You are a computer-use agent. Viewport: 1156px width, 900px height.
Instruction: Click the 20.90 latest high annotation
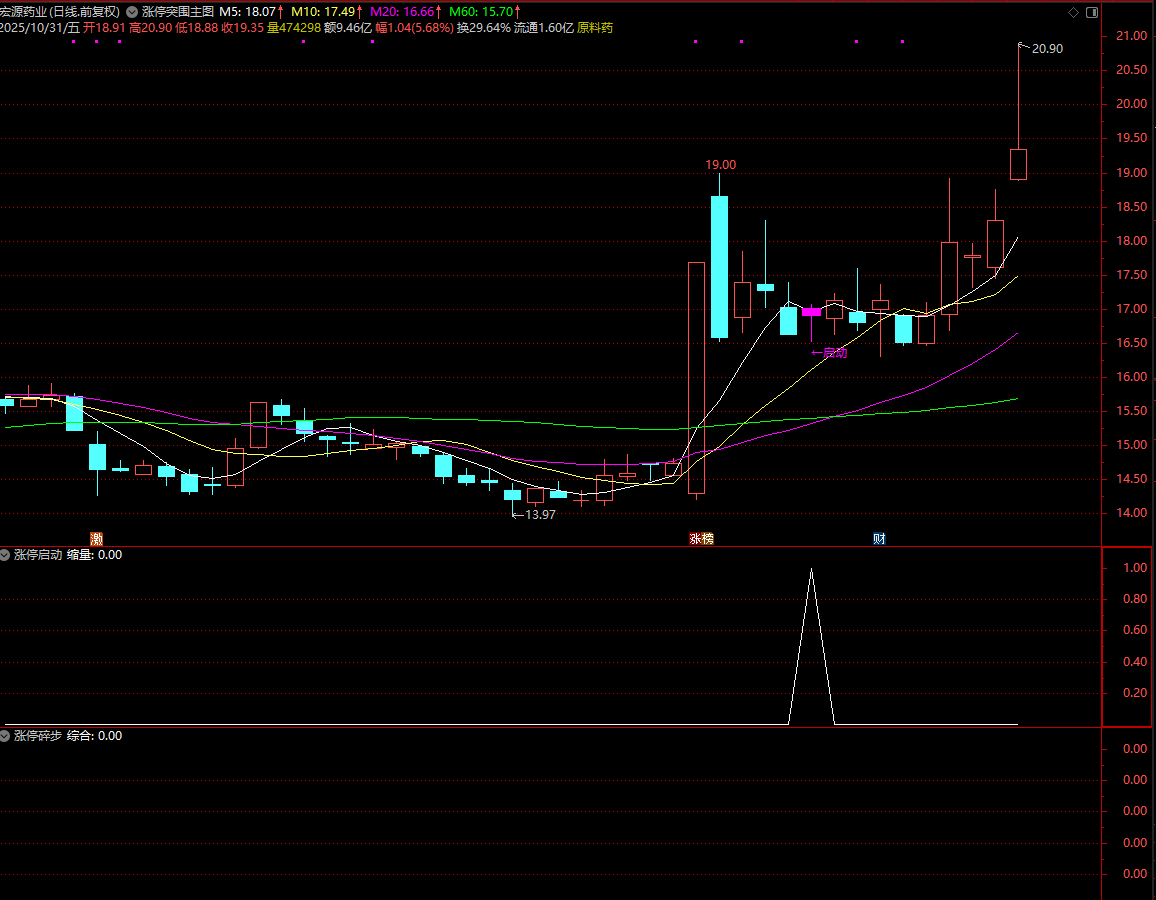point(1046,49)
